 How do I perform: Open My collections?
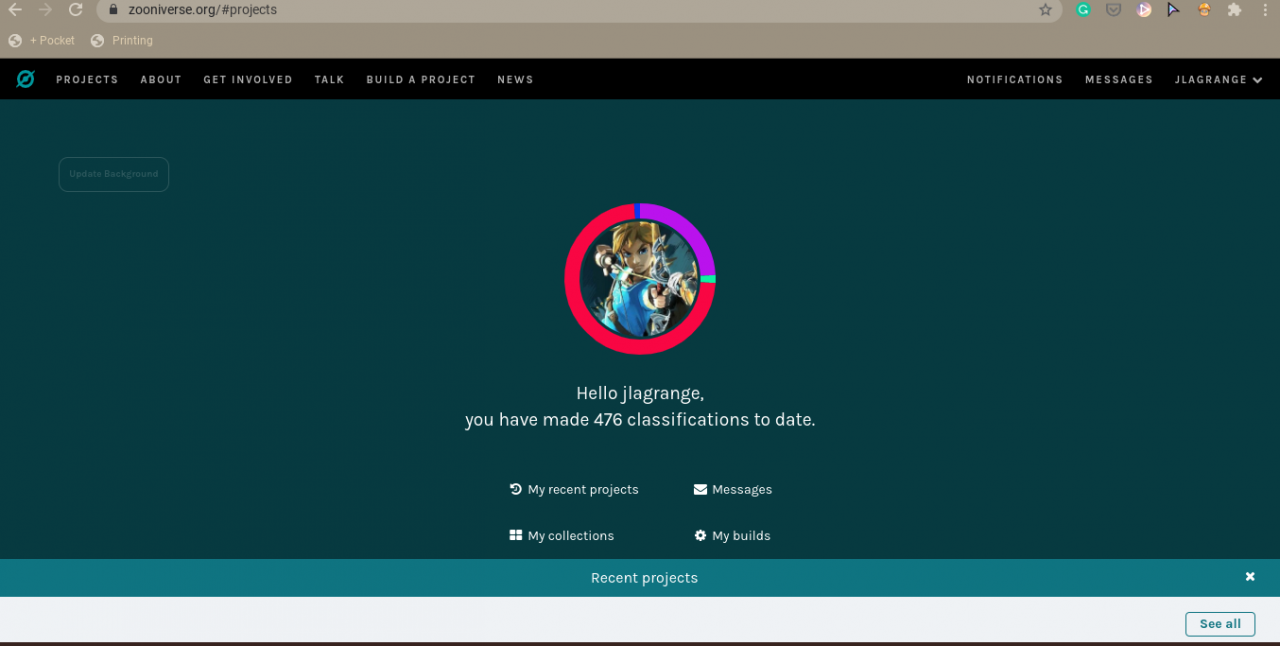tap(562, 535)
